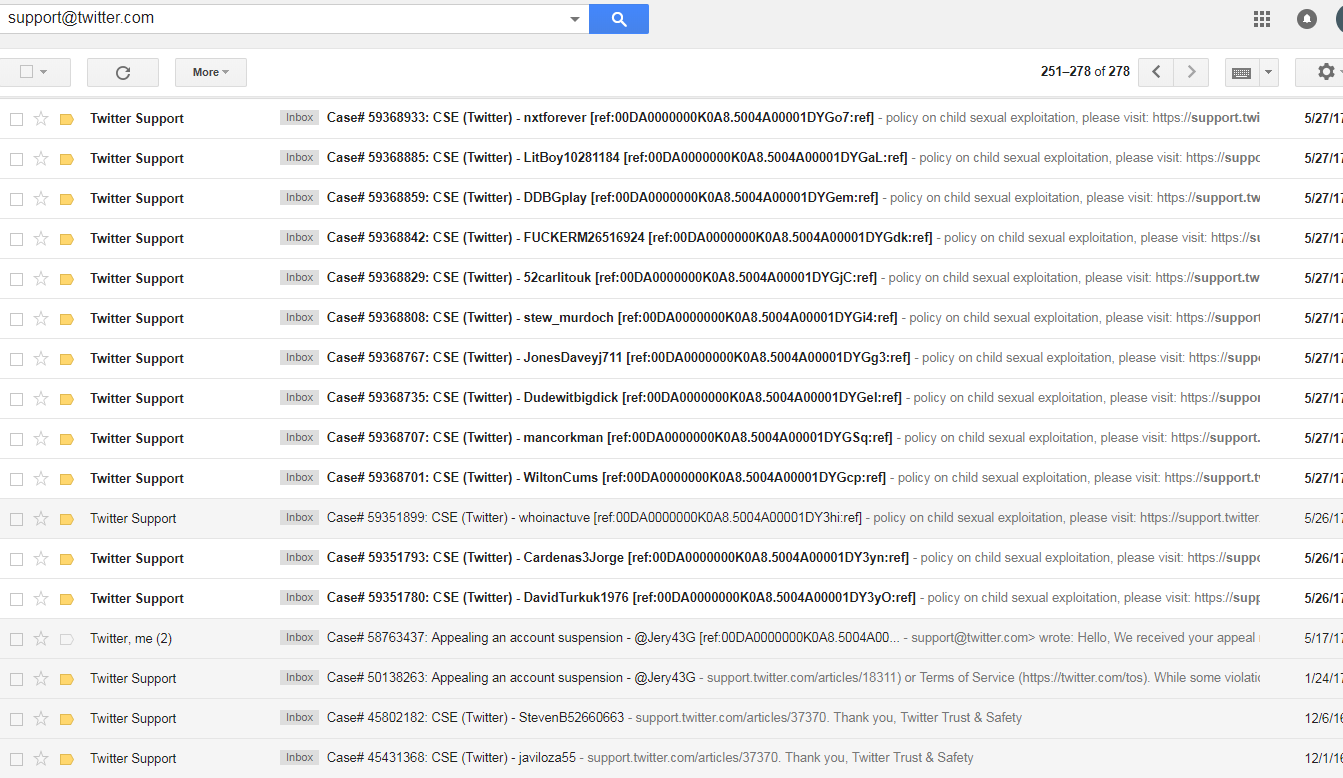Click the blue search magnifier button
This screenshot has width=1343, height=778.
[618, 19]
